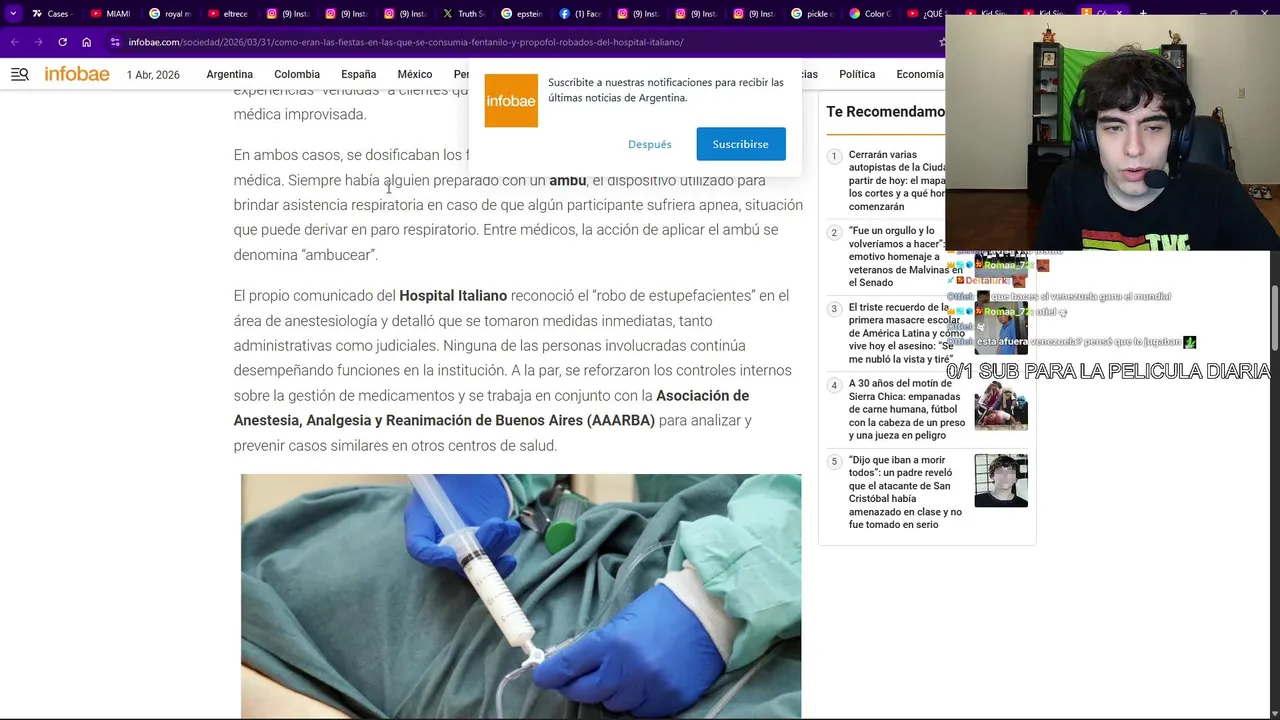Go back to the previous page
The width and height of the screenshot is (1280, 720).
(x=14, y=42)
